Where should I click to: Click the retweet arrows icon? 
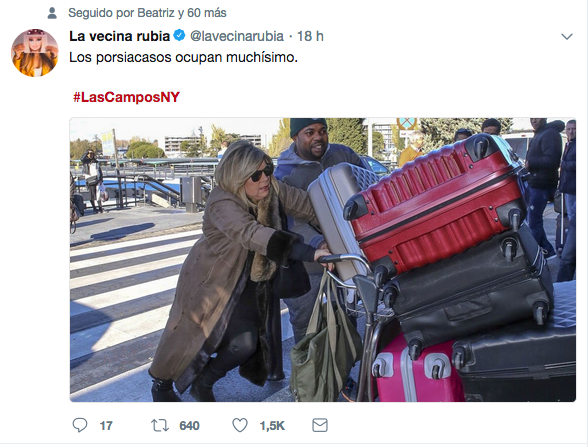click(x=160, y=426)
